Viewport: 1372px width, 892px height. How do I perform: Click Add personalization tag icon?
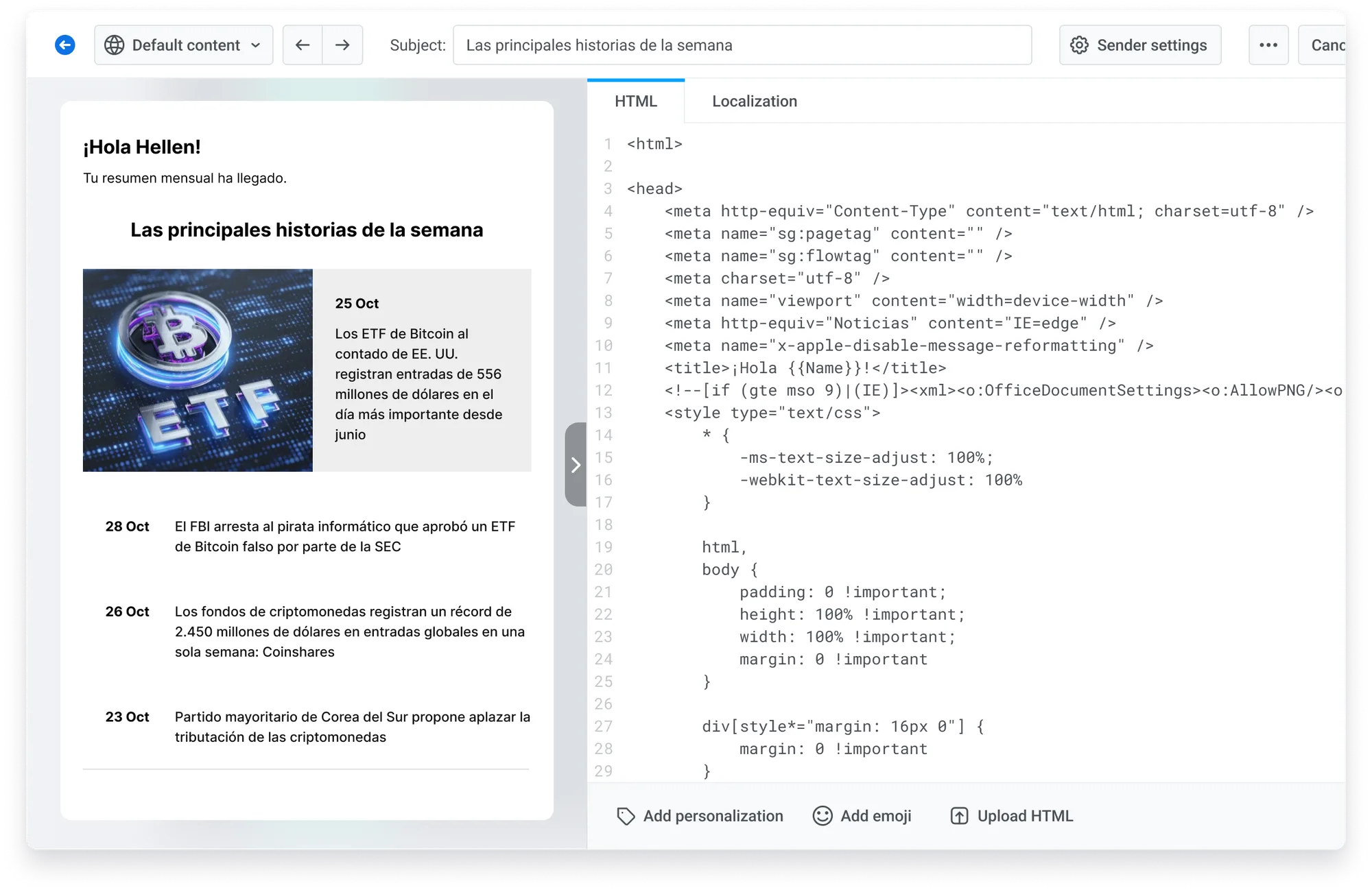626,816
